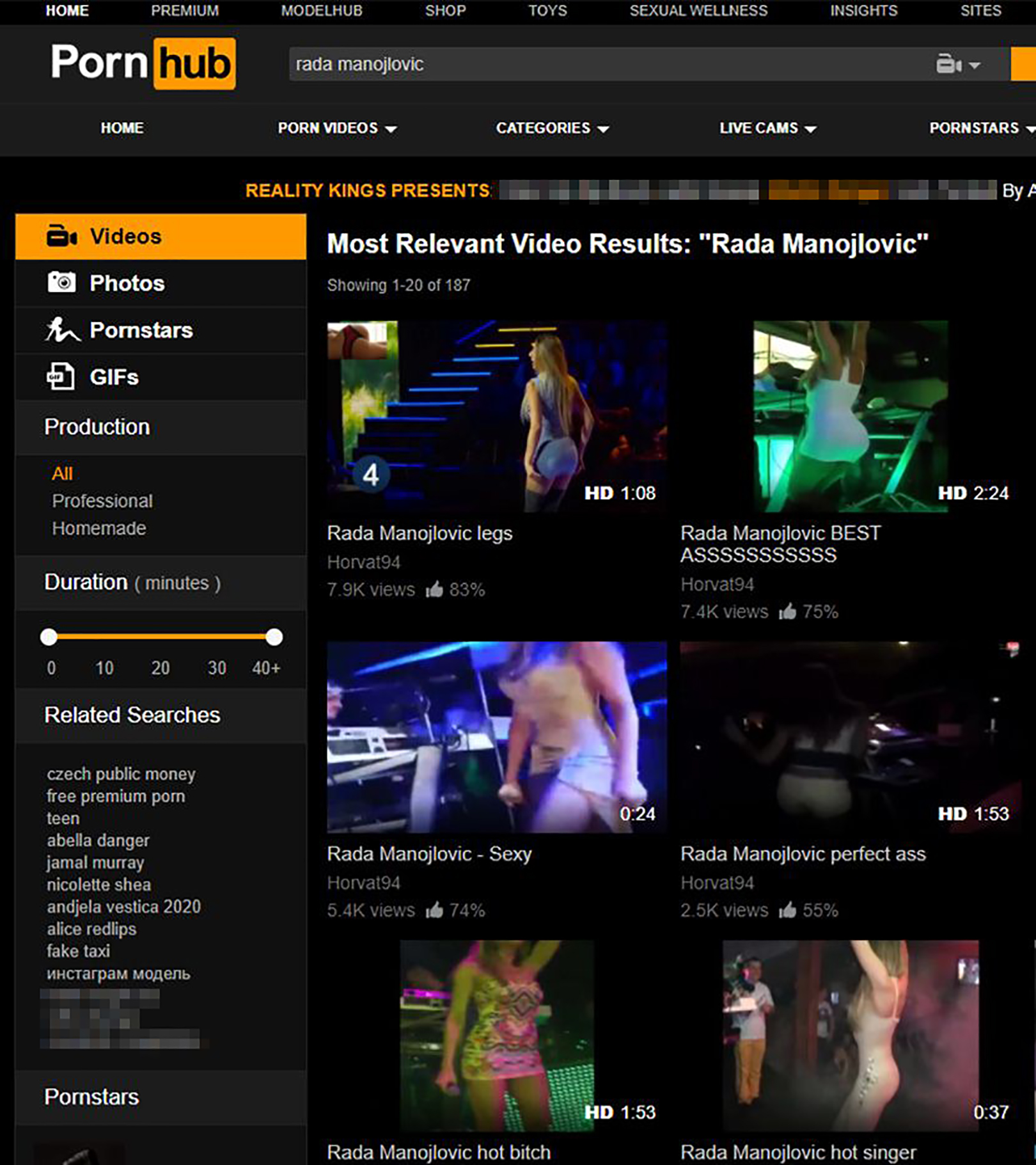The image size is (1036, 1165).
Task: Click the right handle of the Duration slider
Action: click(x=275, y=637)
